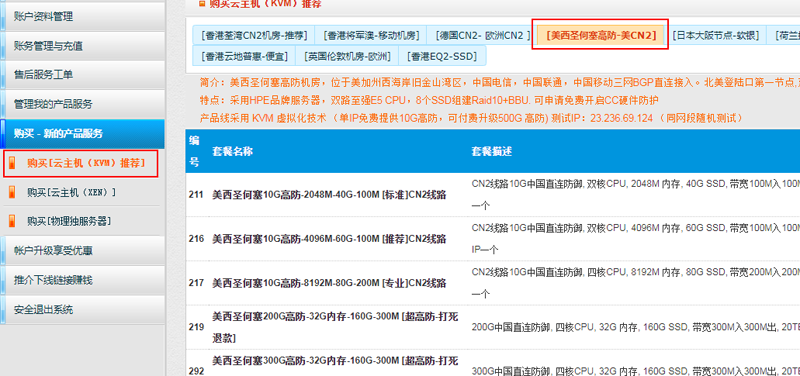Click 购买[云主机（XEN）] link
This screenshot has height=376, width=800.
[71, 192]
